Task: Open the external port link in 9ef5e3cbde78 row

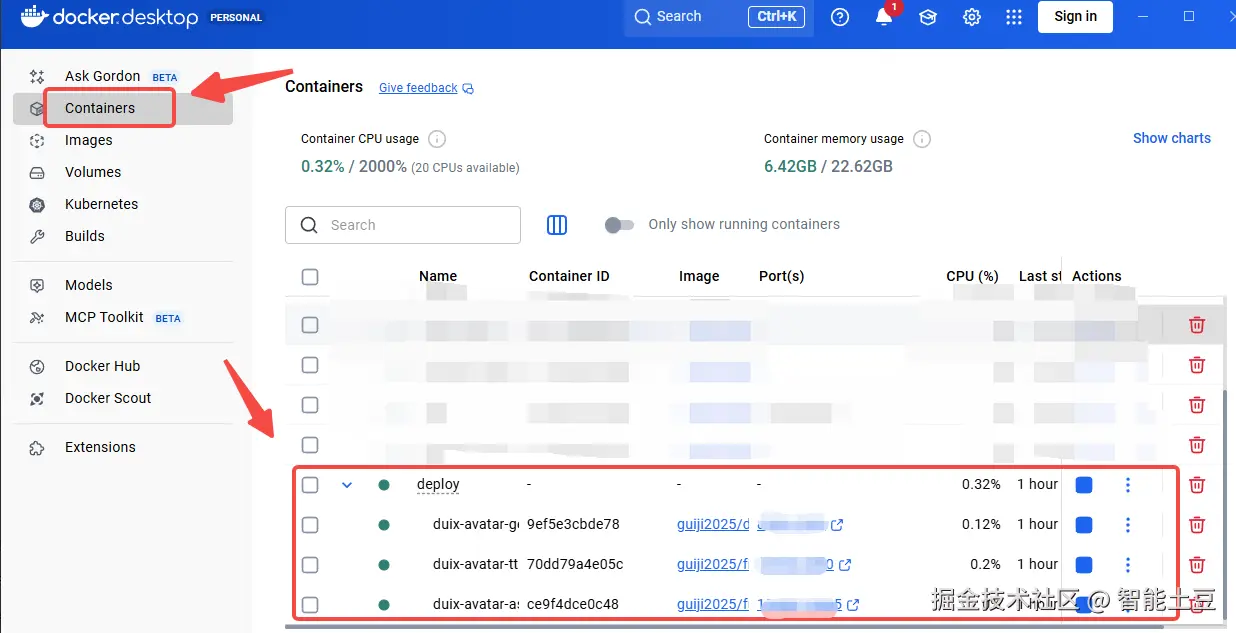Action: tap(837, 525)
